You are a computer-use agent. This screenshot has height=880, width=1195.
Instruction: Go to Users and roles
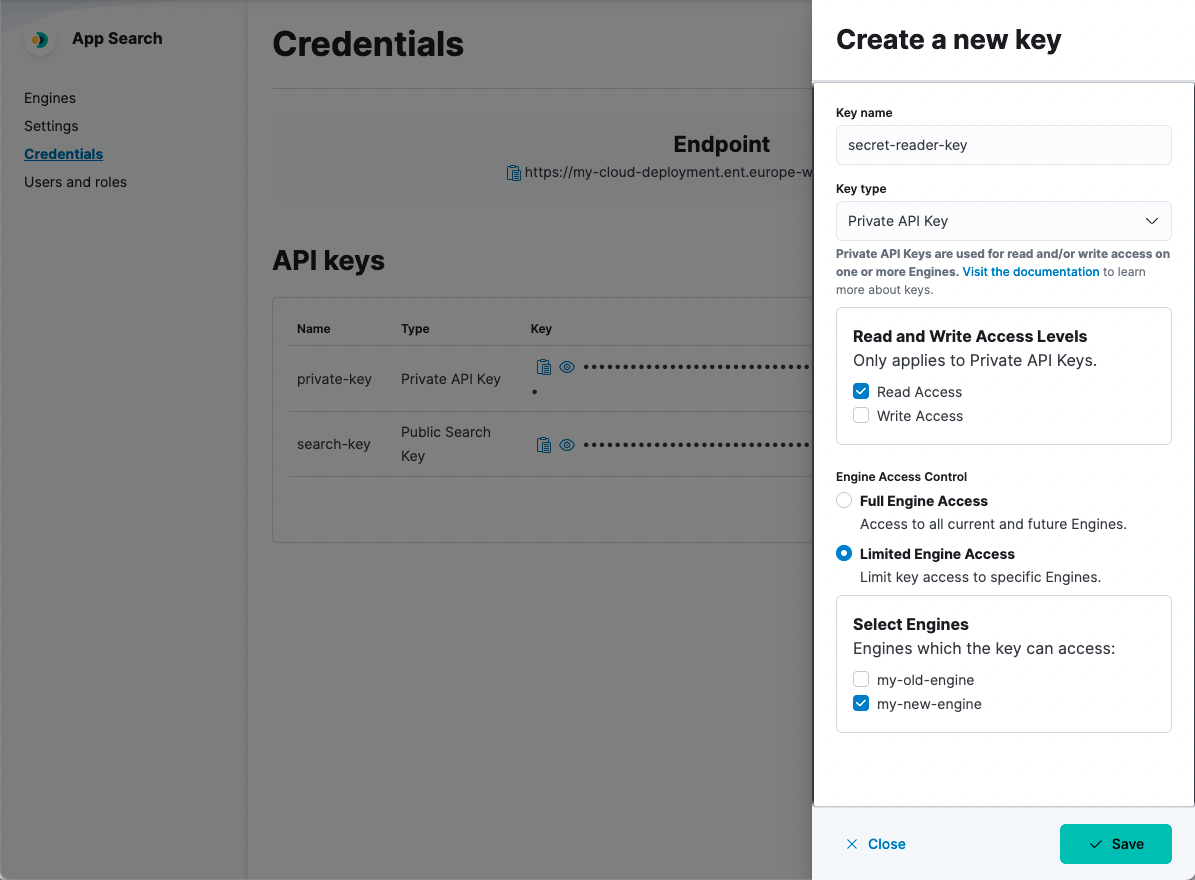coord(75,181)
